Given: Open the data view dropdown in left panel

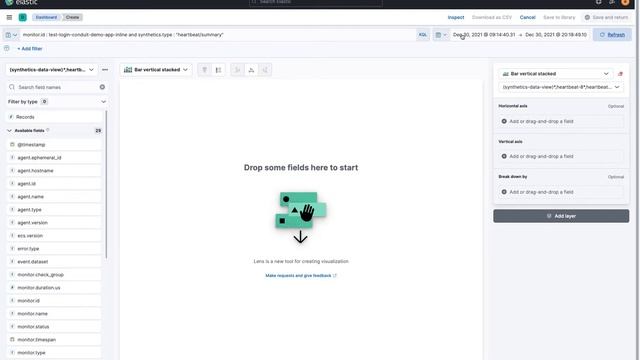Looking at the screenshot, I should tap(51, 70).
